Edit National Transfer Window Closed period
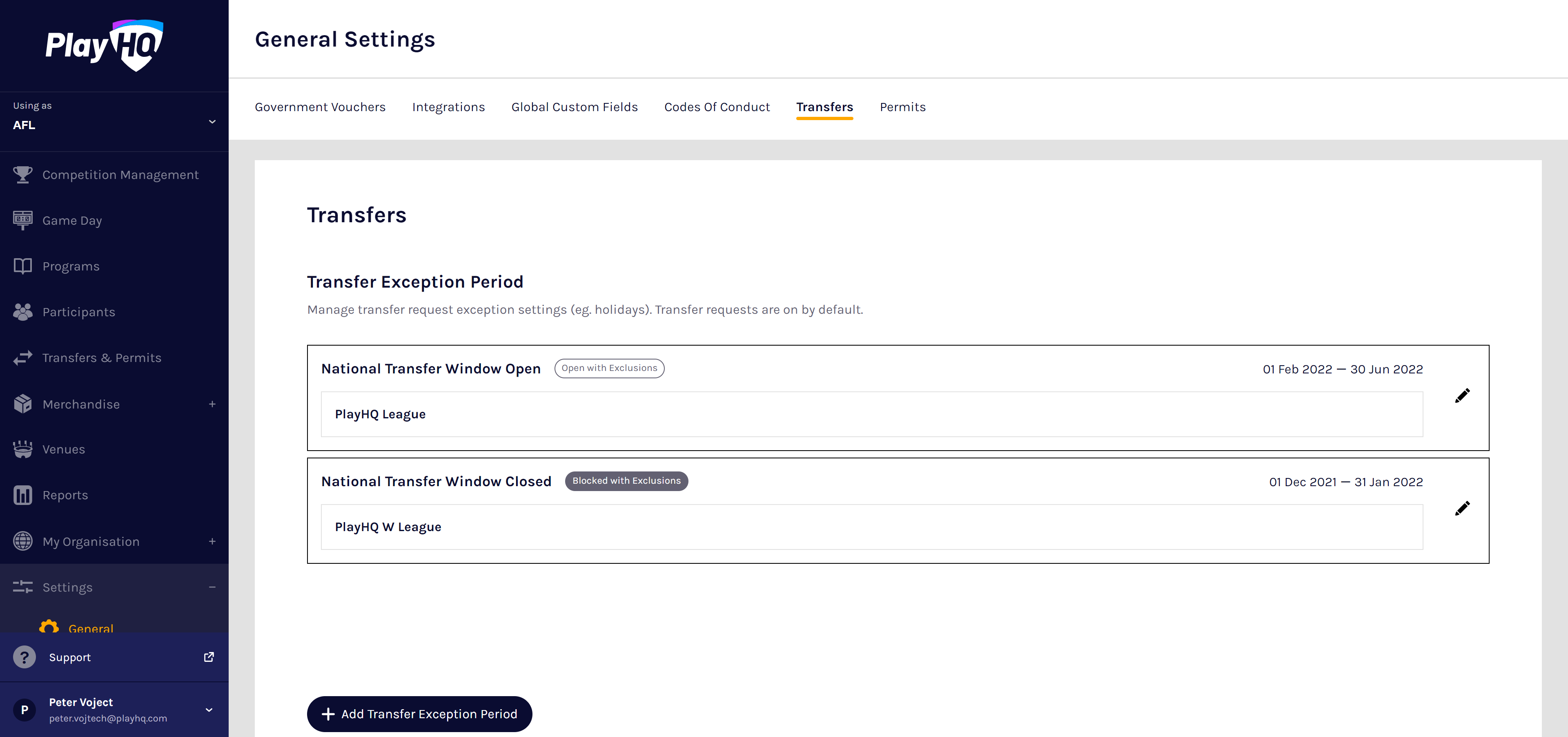Viewport: 1568px width, 737px height. (1461, 509)
